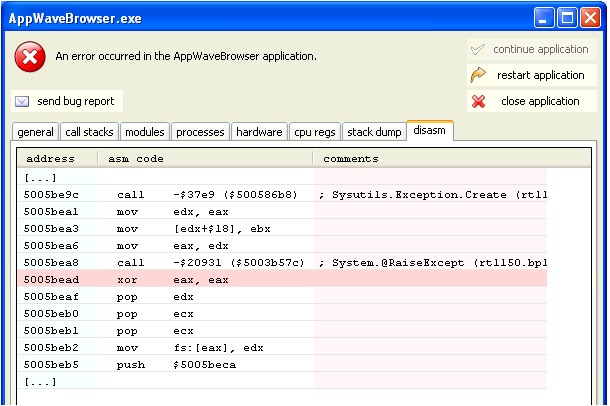Select row with address 5005bea1
Image resolution: width=610 pixels, height=406 pixels.
click(x=282, y=212)
